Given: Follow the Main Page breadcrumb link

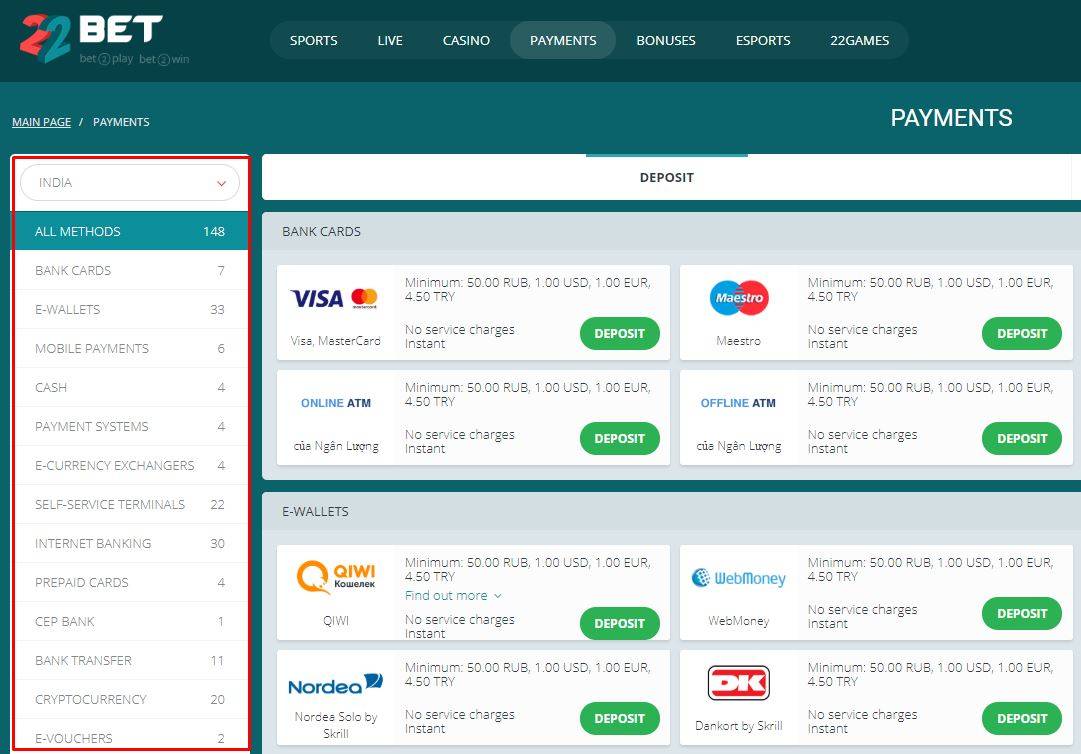Looking at the screenshot, I should pos(41,122).
